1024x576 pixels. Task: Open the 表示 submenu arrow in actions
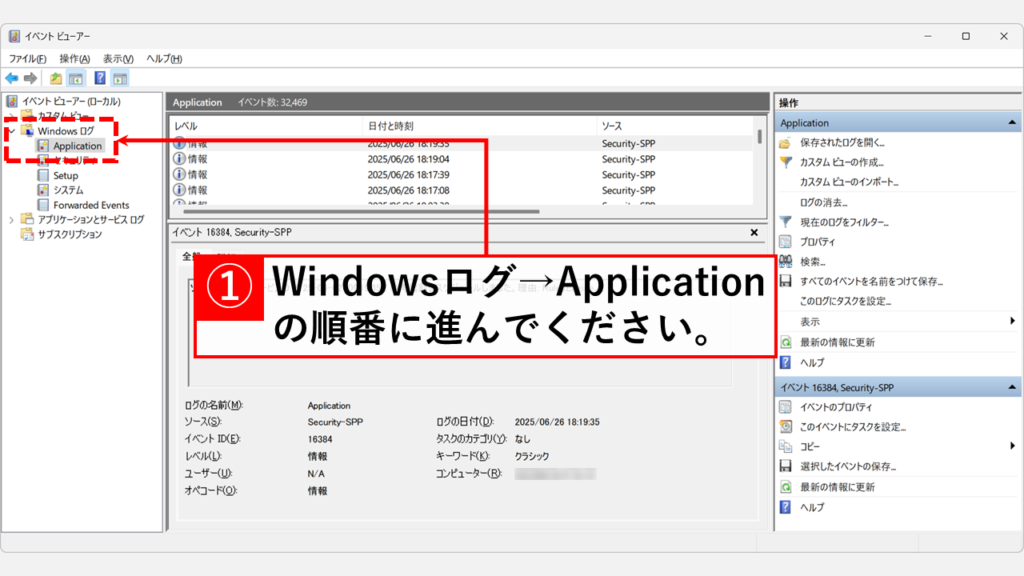[1012, 321]
